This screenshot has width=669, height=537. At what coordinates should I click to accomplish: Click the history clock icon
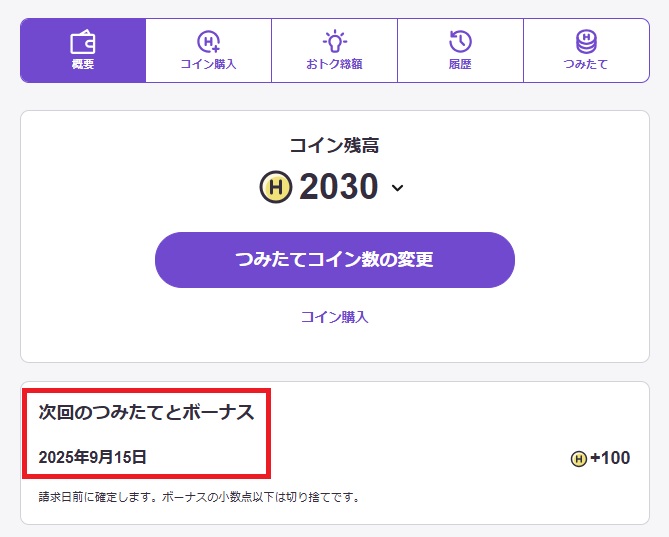pyautogui.click(x=460, y=42)
